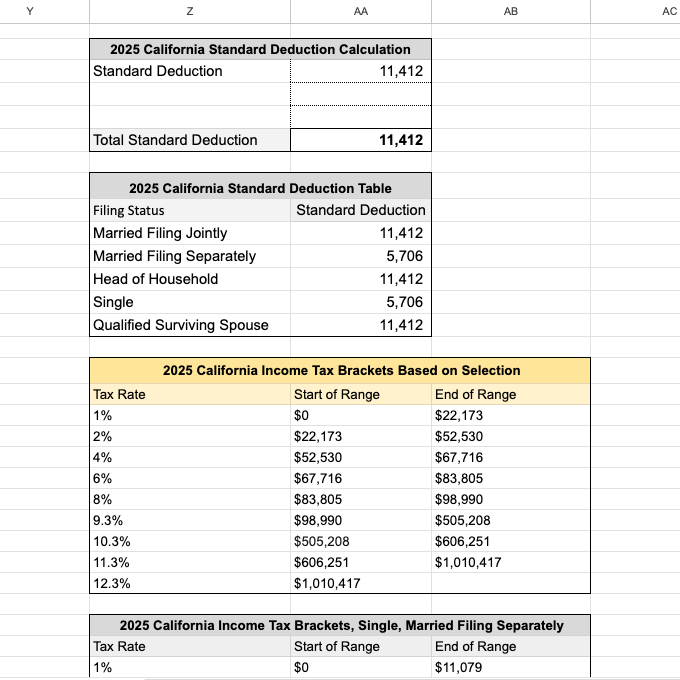The width and height of the screenshot is (680, 680).
Task: Click the yellow 'Brackets Based on Selection' title
Action: point(341,370)
